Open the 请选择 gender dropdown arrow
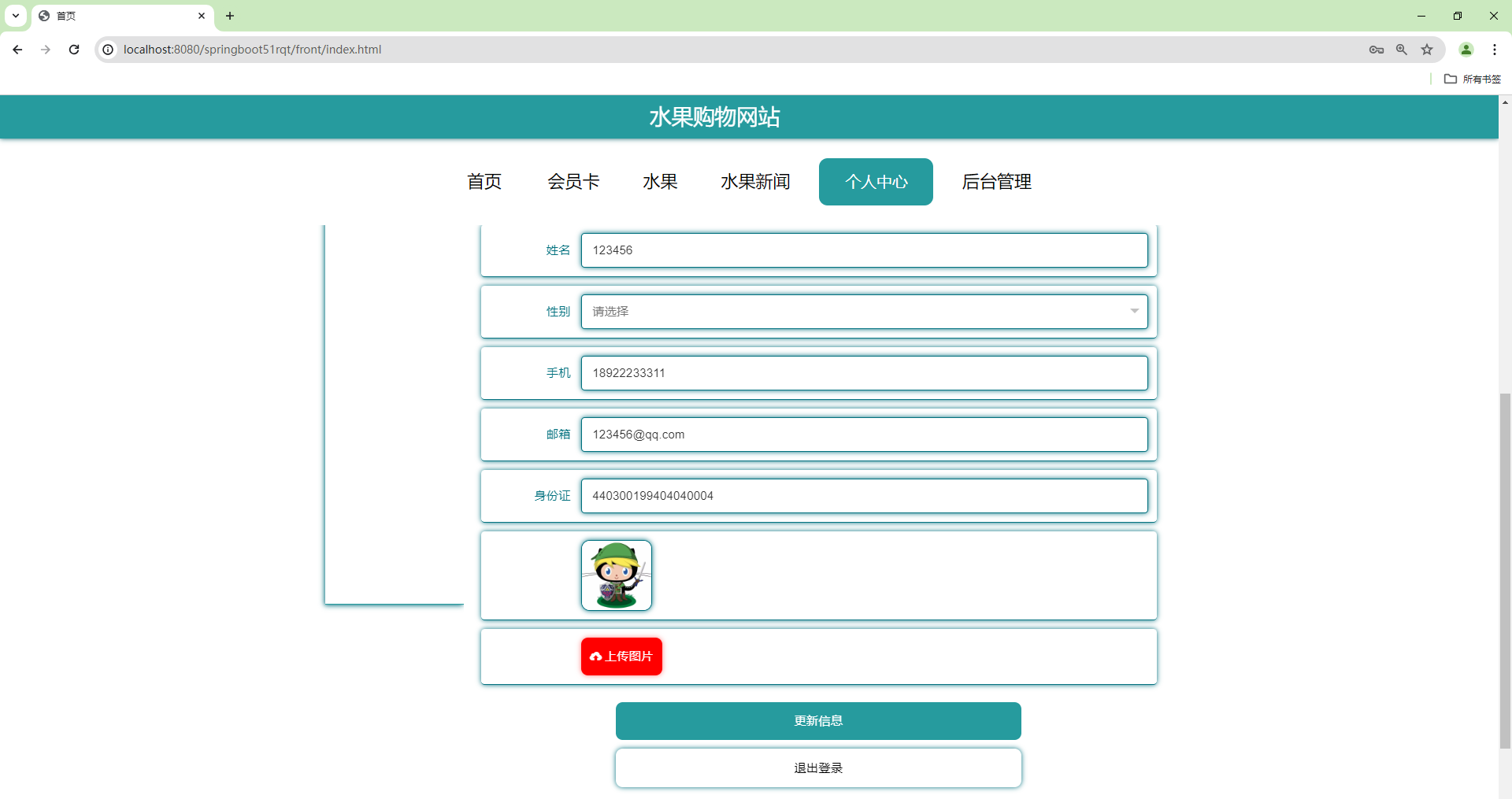This screenshot has height=799, width=1512. pos(1134,311)
